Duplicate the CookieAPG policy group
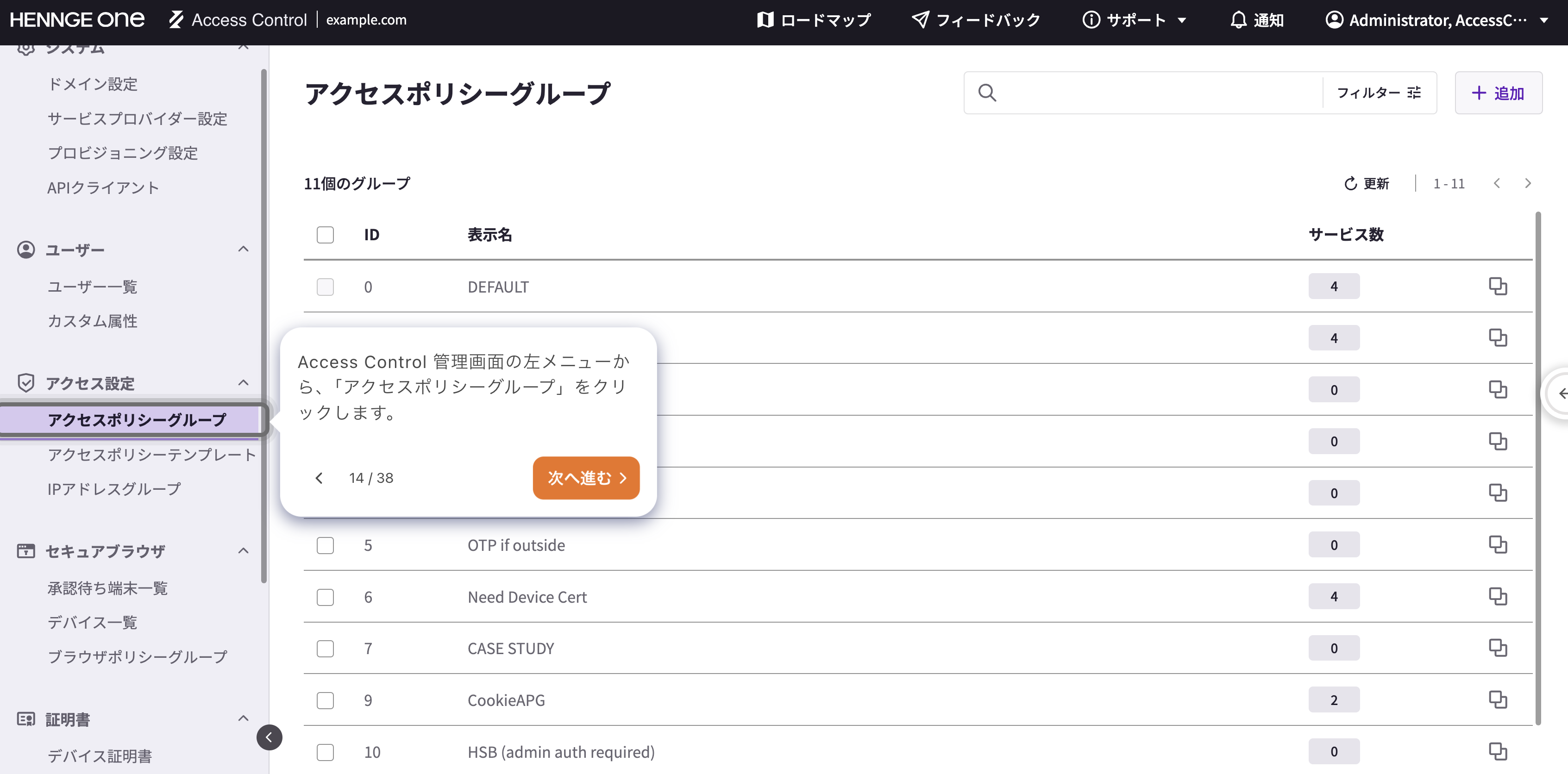The image size is (1568, 774). pyautogui.click(x=1499, y=700)
